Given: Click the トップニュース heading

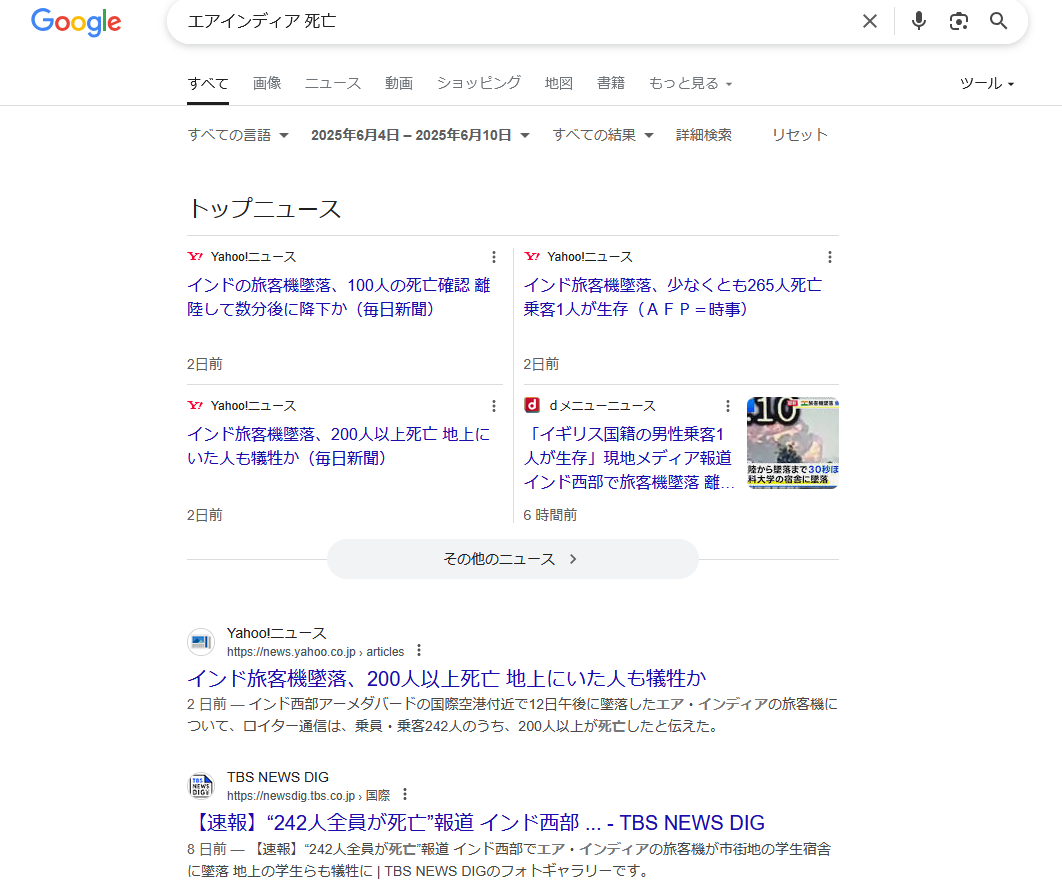Looking at the screenshot, I should tap(264, 209).
